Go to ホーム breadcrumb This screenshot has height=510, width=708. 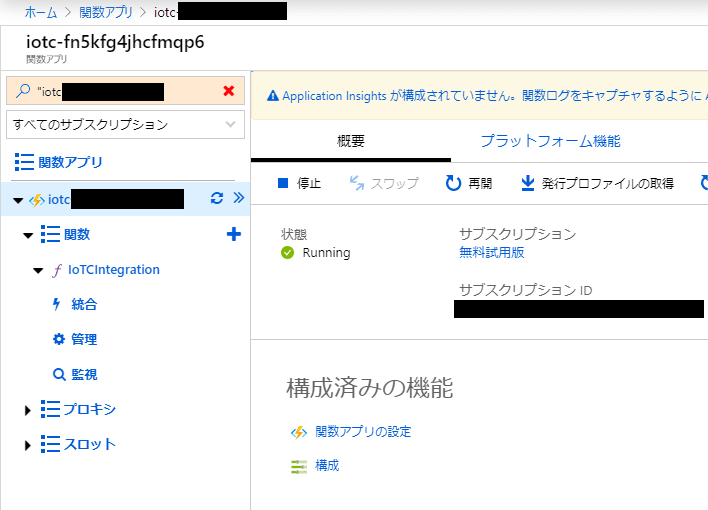(x=41, y=12)
